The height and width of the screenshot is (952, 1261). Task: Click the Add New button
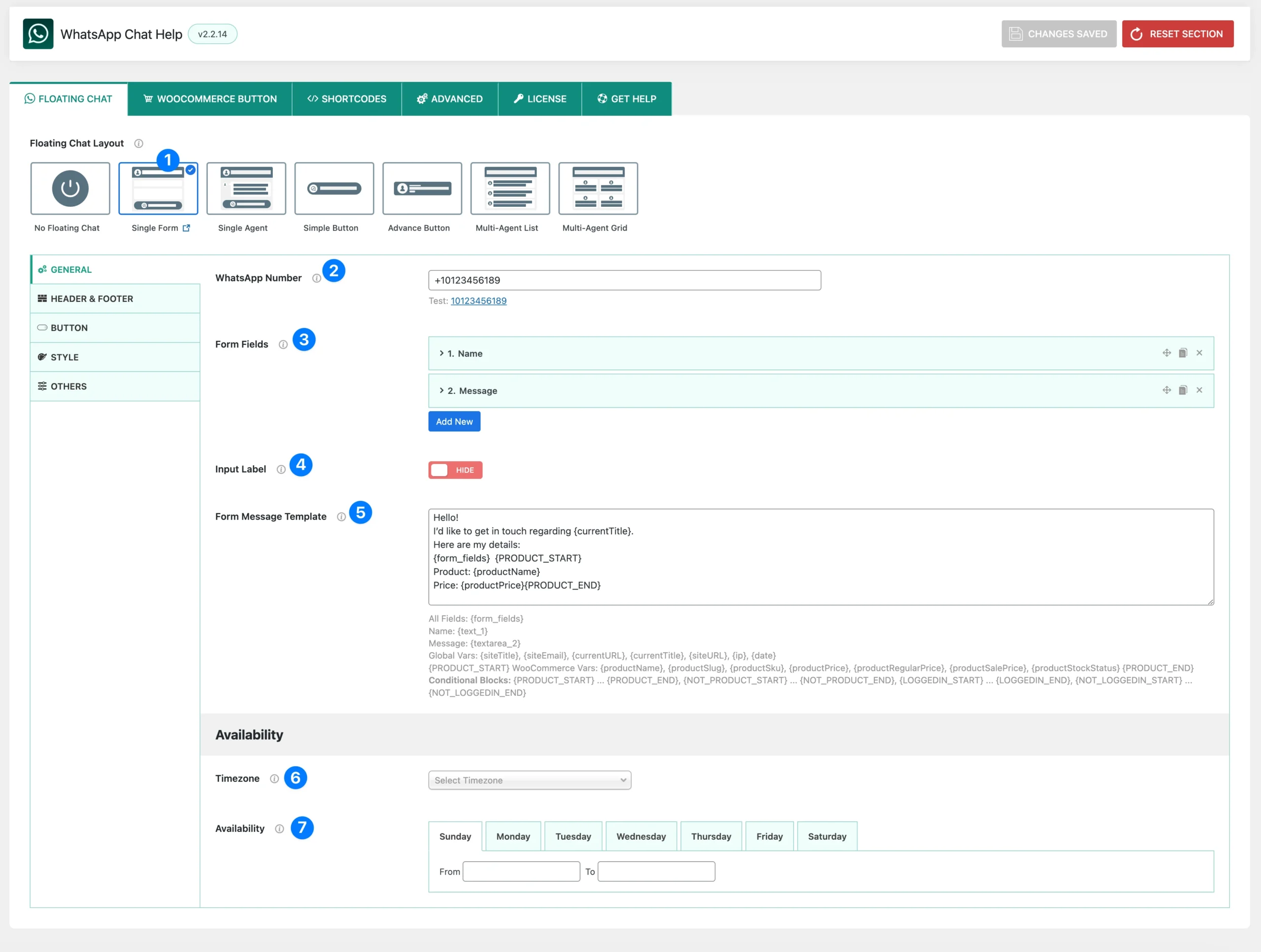pyautogui.click(x=454, y=421)
